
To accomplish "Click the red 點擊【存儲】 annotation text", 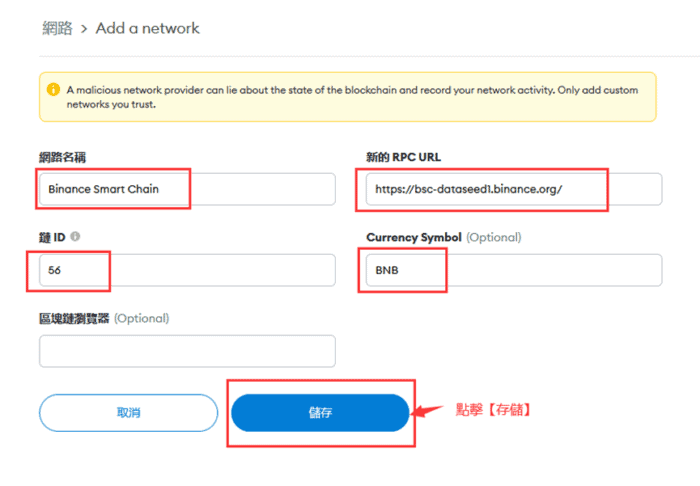I will point(493,409).
